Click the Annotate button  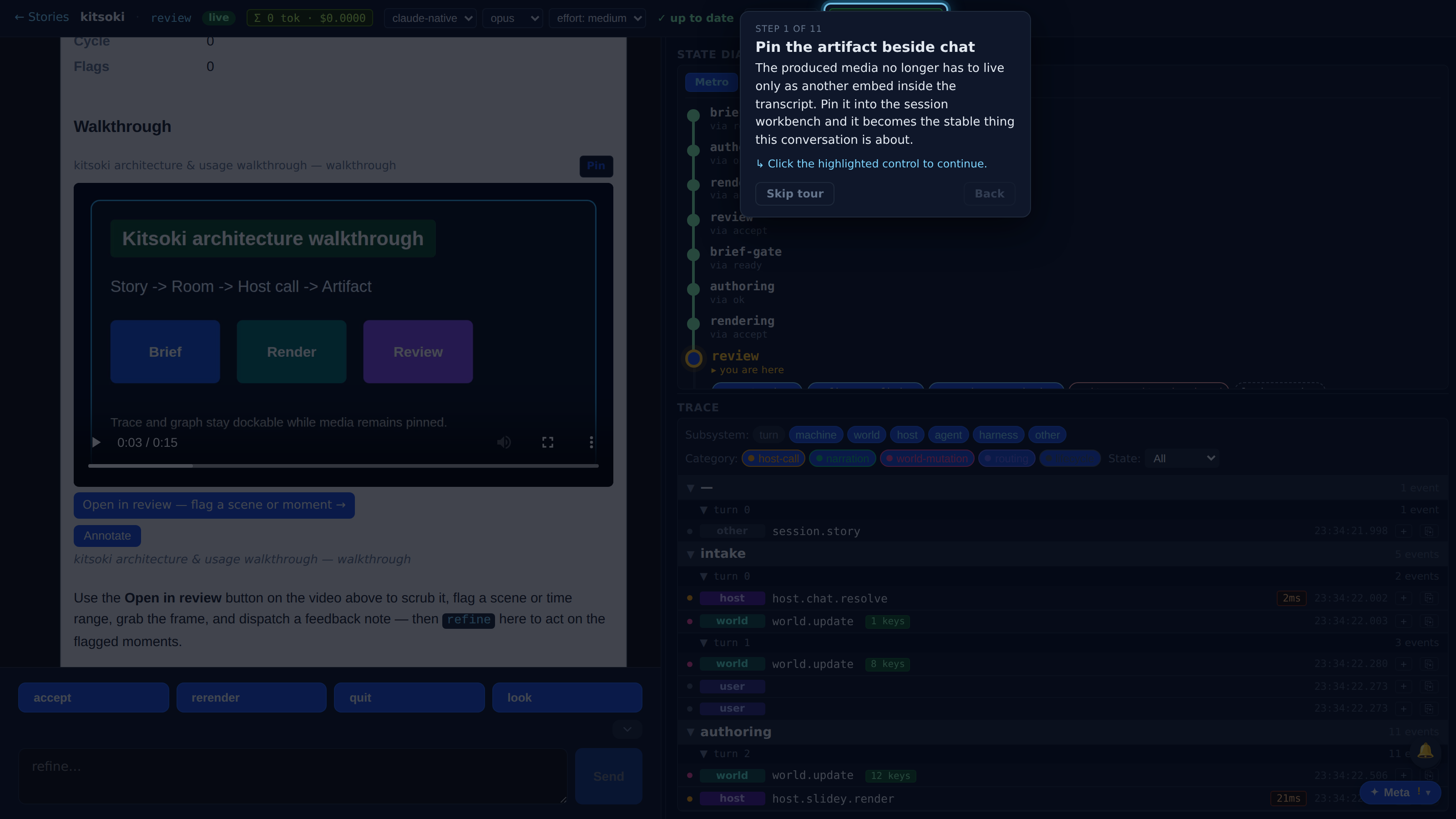[107, 536]
